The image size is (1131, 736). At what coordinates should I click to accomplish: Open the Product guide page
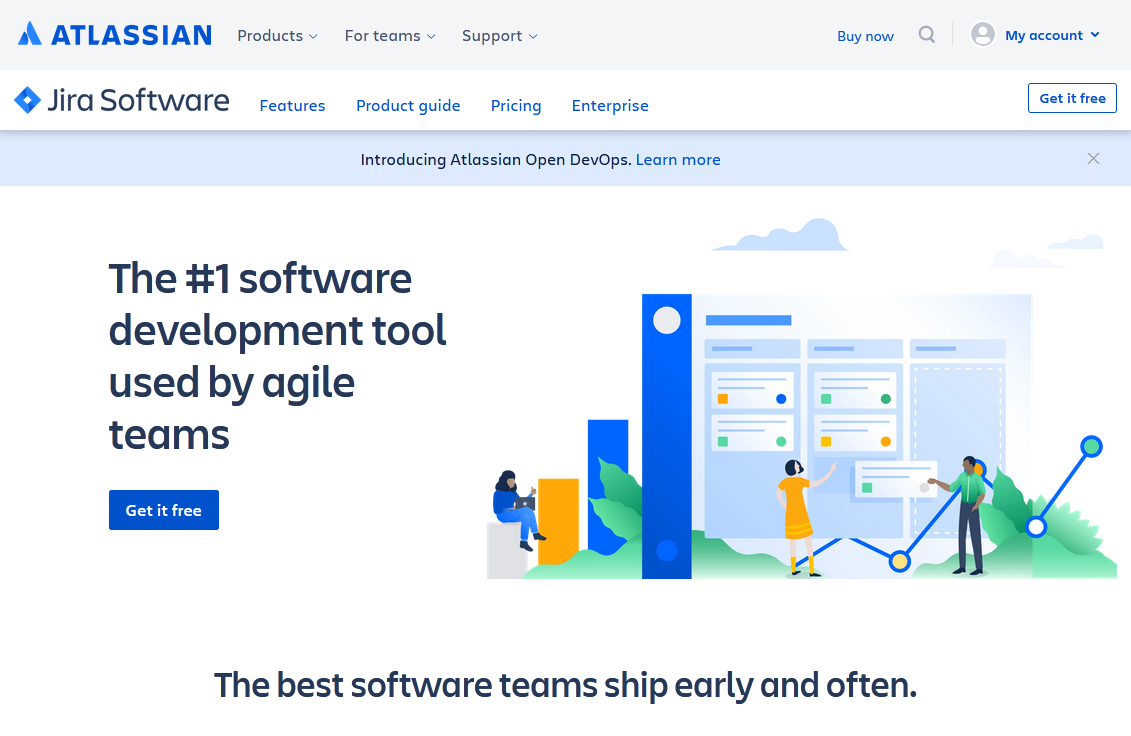coord(408,105)
